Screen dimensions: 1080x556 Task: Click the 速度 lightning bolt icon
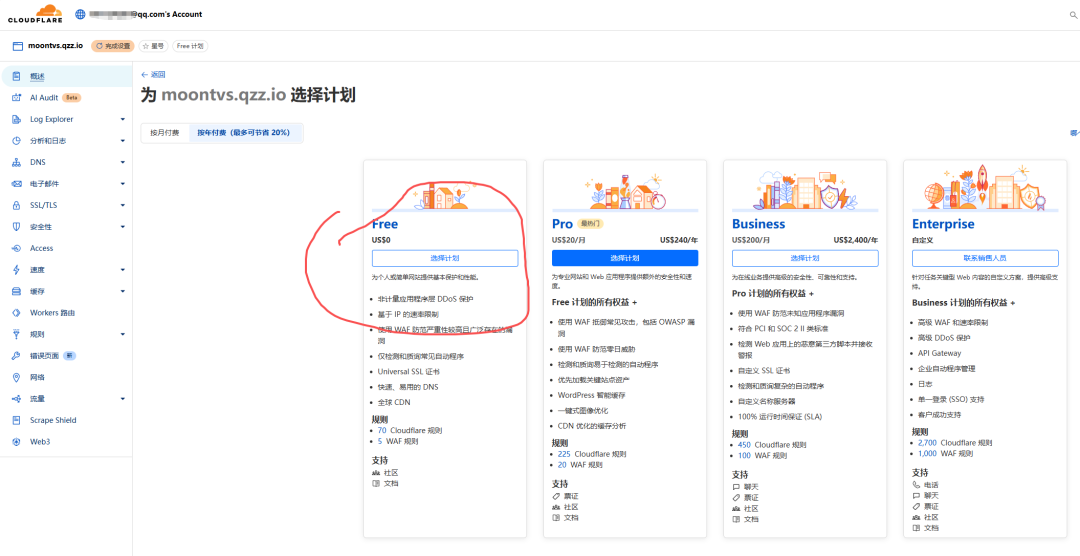click(16, 269)
